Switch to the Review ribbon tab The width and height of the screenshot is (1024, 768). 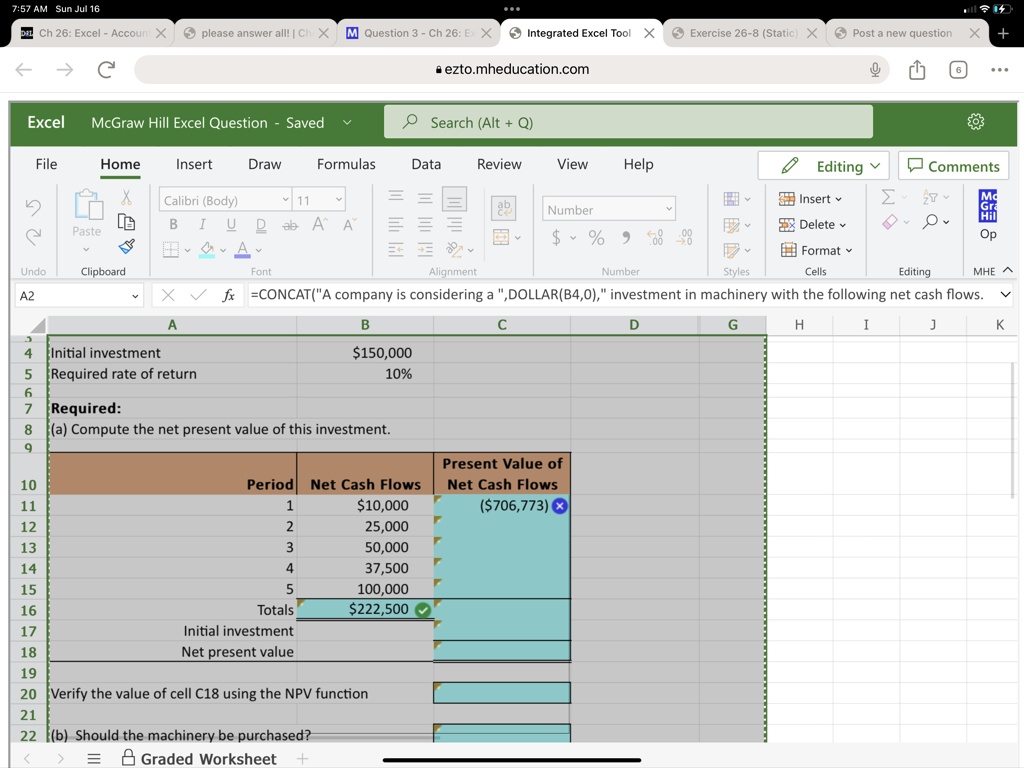[499, 165]
